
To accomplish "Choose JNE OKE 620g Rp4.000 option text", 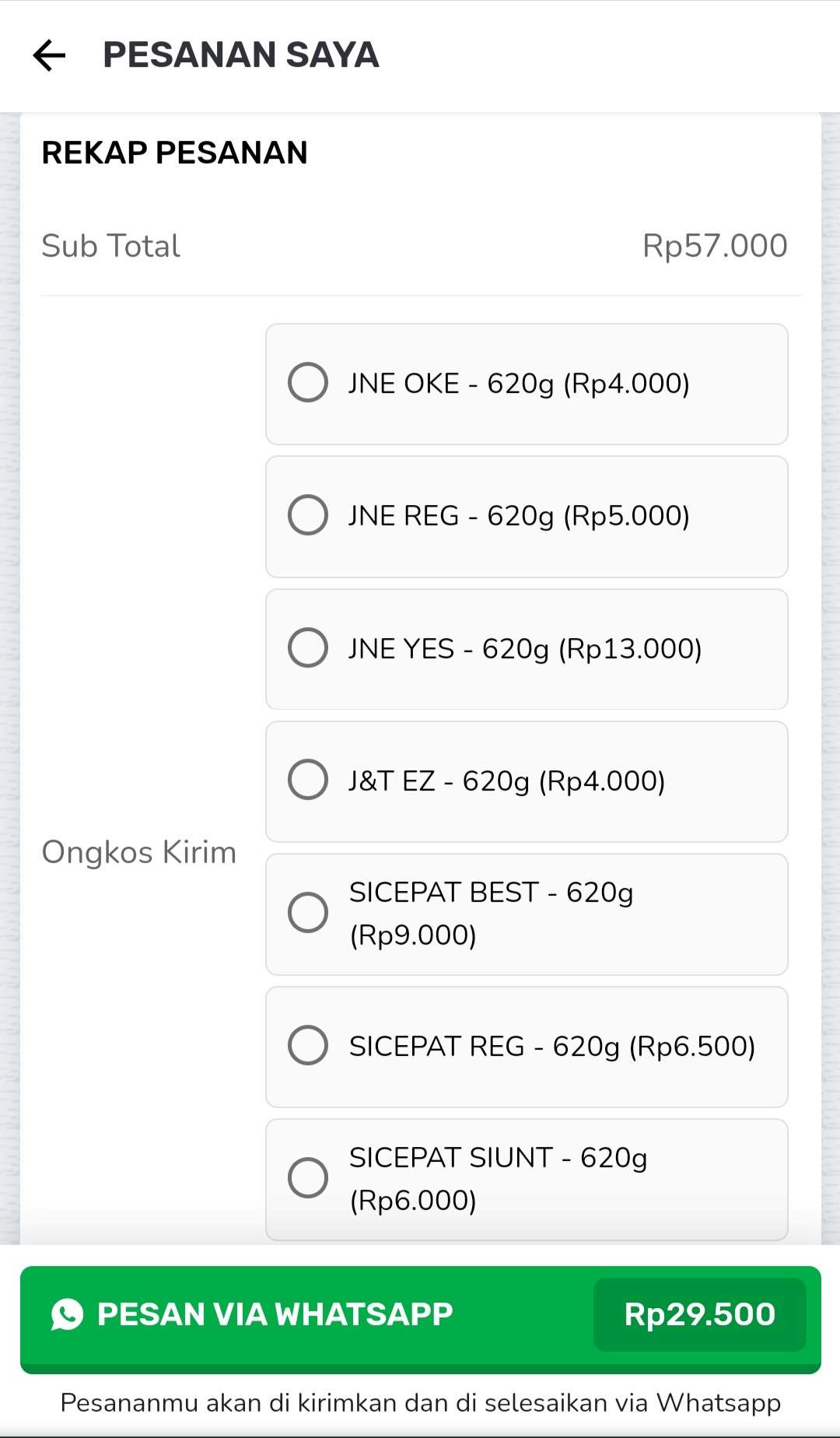I will [519, 384].
